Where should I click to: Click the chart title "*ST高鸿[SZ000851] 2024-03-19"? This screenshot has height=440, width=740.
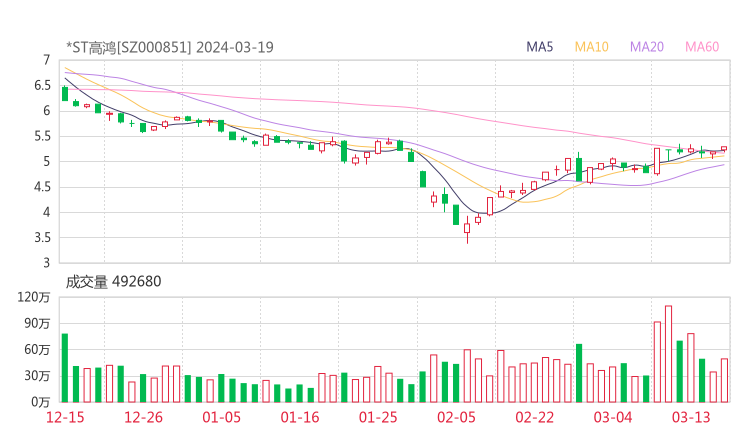(x=170, y=47)
